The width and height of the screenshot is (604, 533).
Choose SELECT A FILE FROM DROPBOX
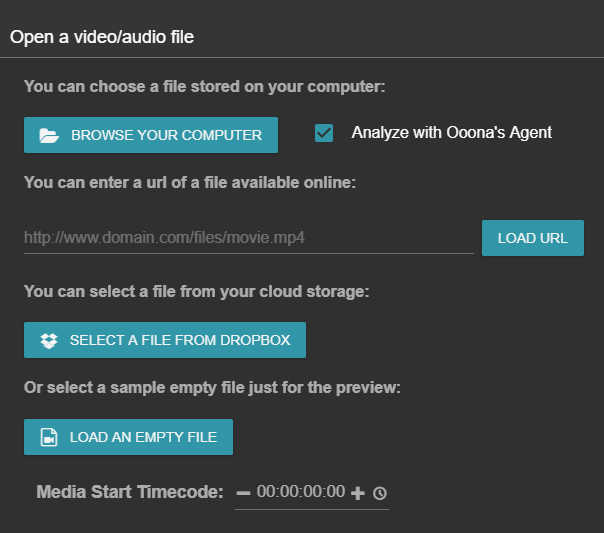click(x=165, y=340)
